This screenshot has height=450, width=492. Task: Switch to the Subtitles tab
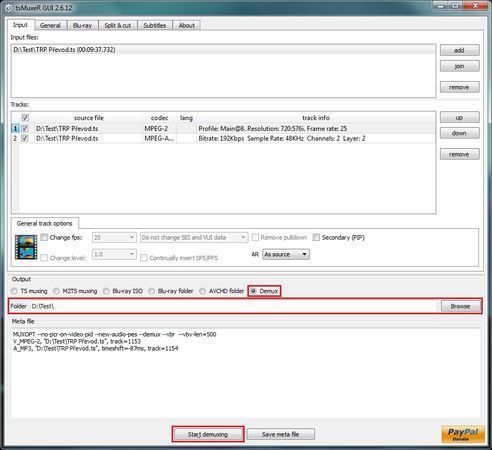coord(155,25)
